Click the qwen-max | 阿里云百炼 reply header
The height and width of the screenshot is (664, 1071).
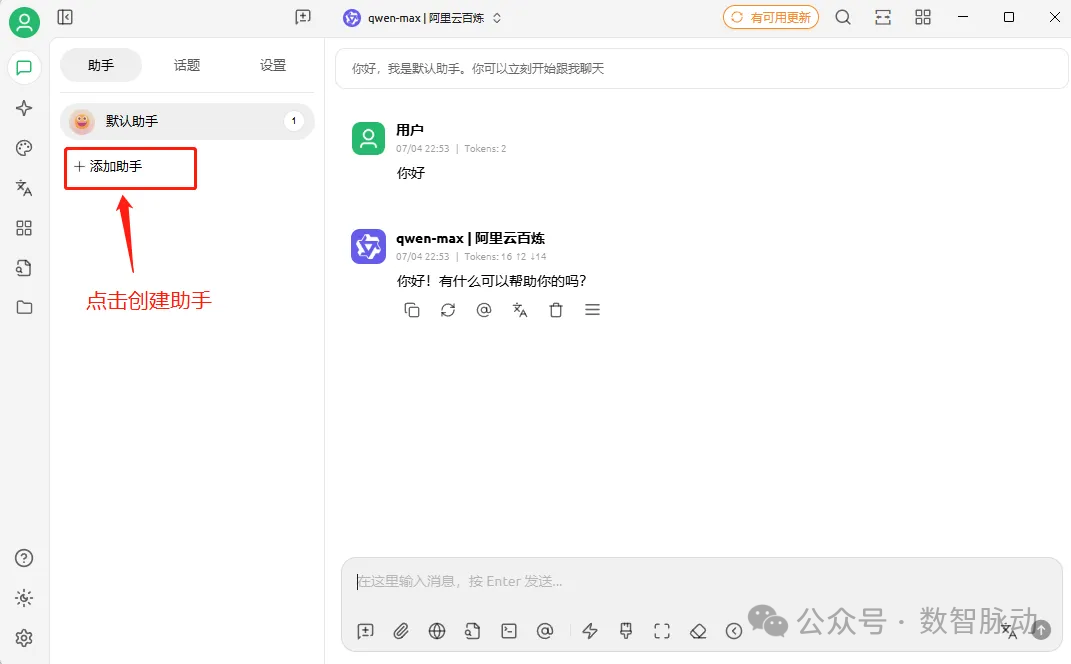coord(471,238)
